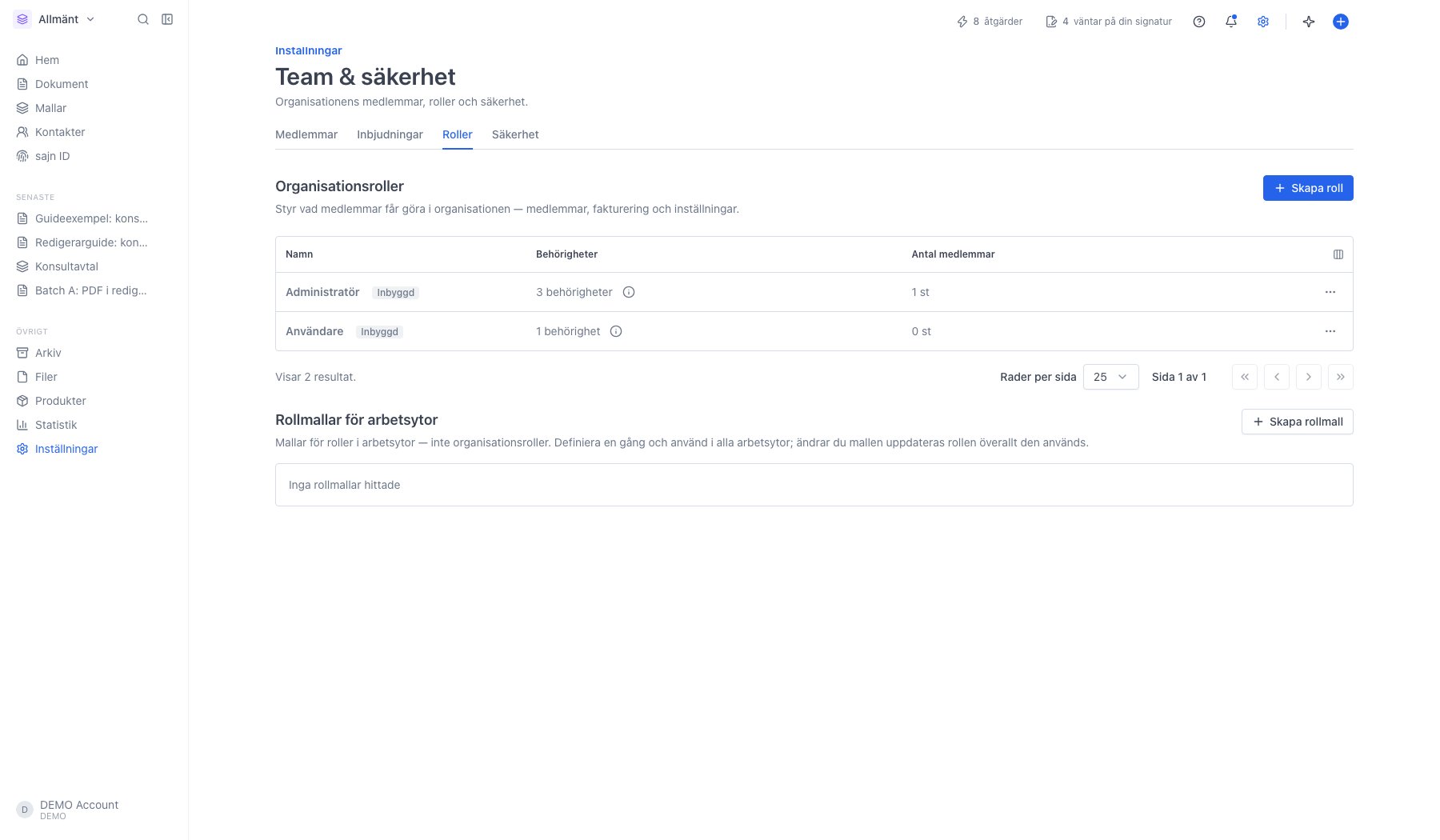This screenshot has height=840, width=1440.
Task: Toggle table column visibility icon
Action: click(1338, 254)
